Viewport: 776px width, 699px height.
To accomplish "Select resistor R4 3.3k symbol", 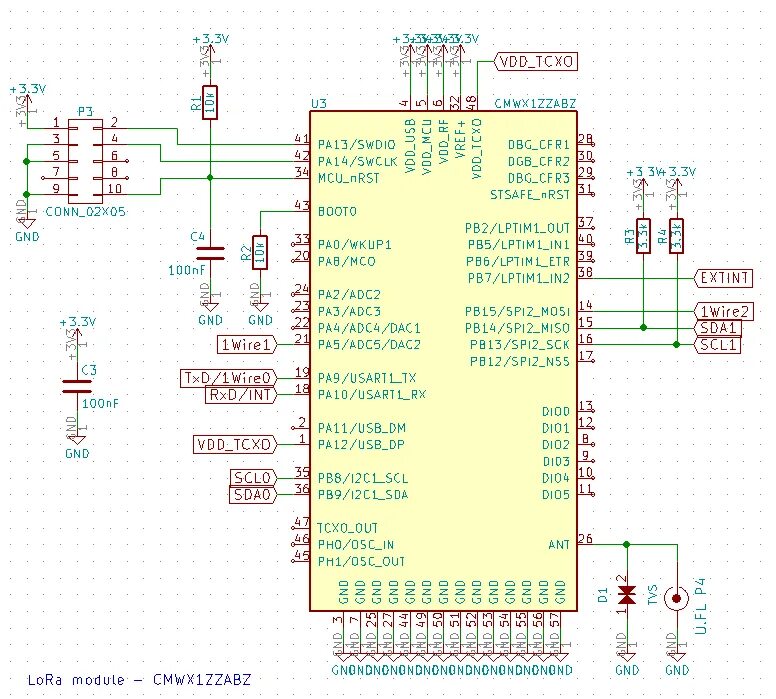I will coord(677,236).
